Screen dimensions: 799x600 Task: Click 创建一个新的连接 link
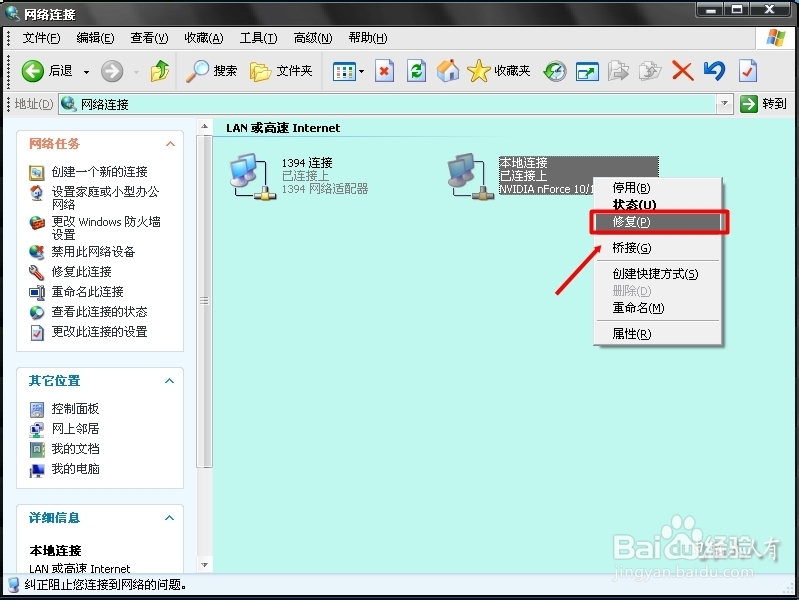pos(99,172)
